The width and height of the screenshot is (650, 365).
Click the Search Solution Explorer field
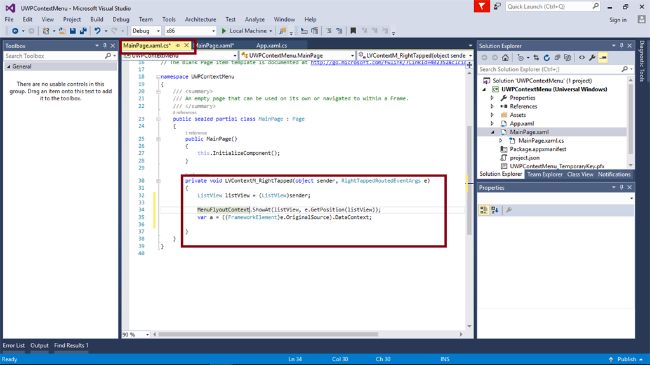click(550, 69)
